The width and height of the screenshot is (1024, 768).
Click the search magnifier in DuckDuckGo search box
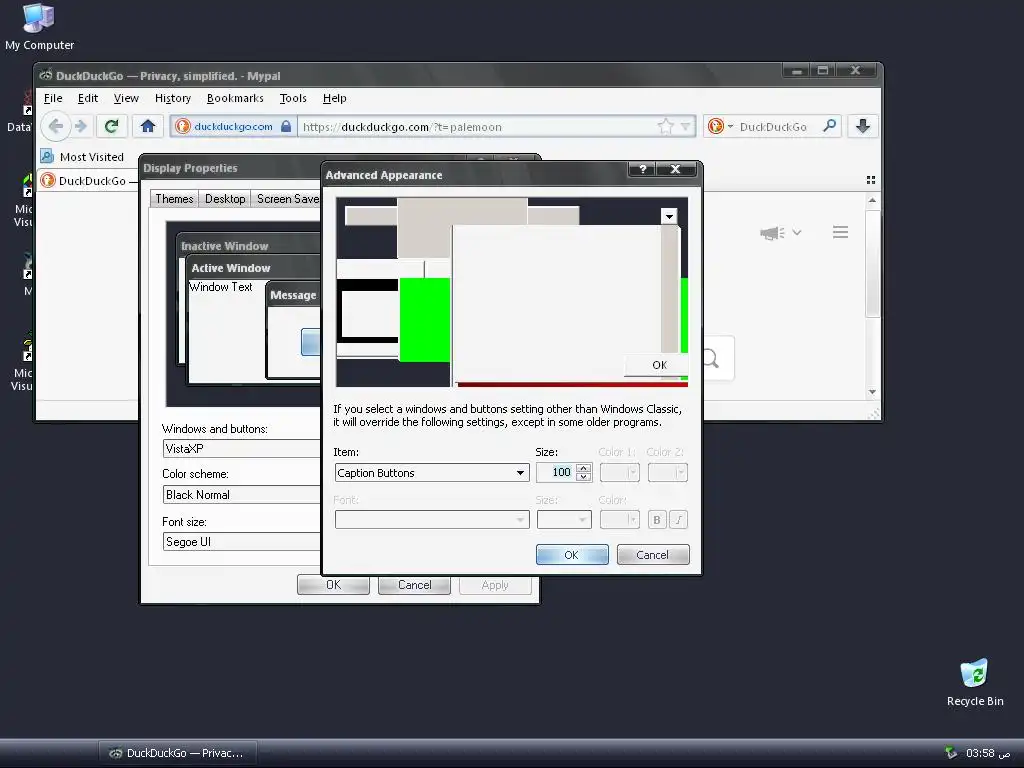coord(829,126)
